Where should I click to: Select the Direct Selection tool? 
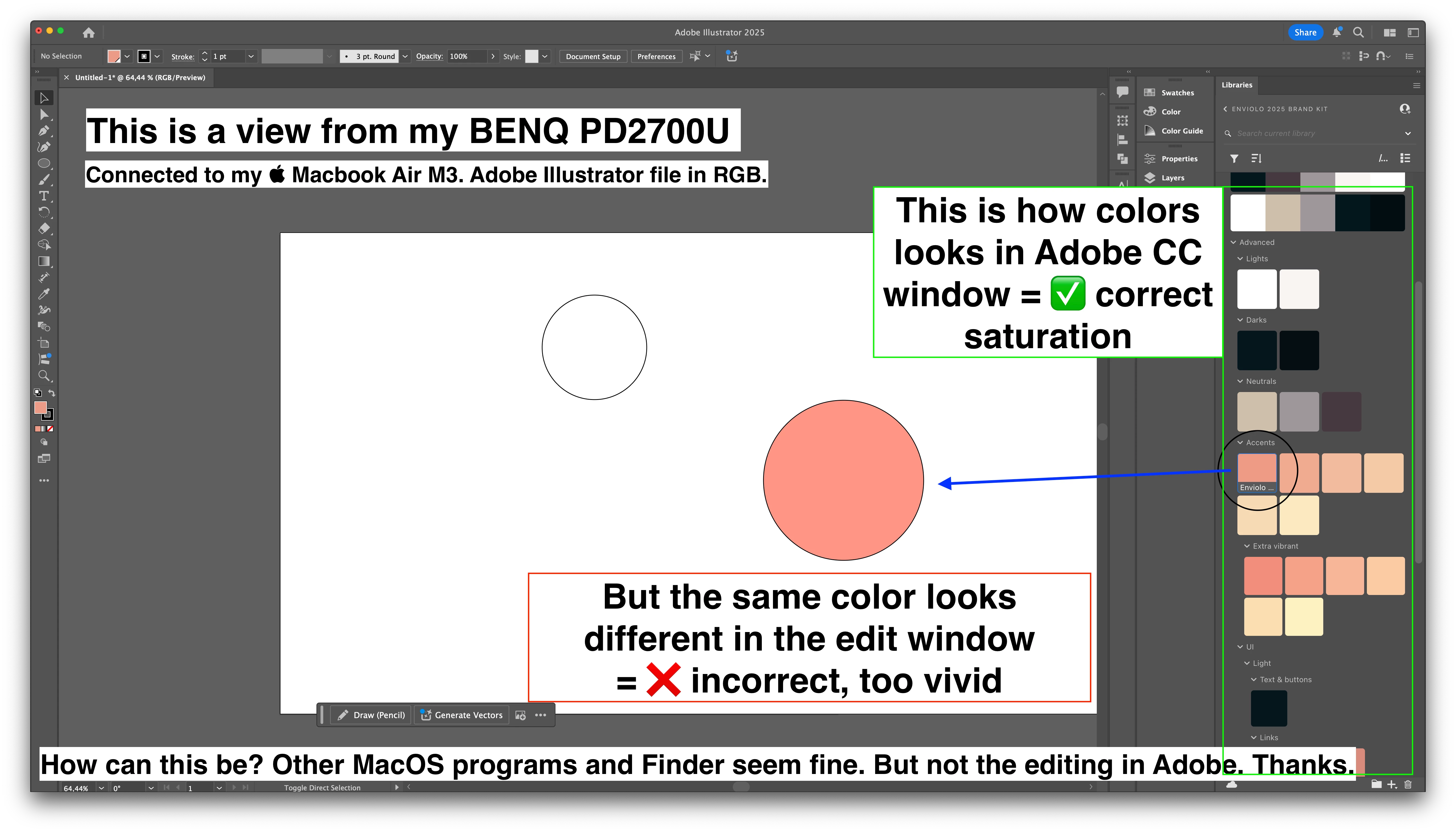point(43,115)
